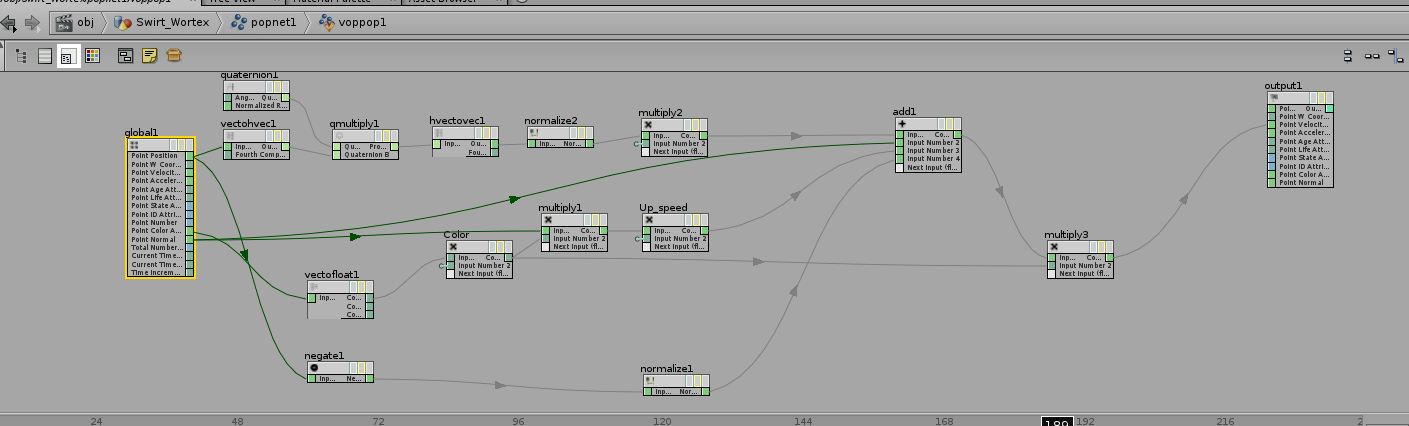Click the orange digital asset box icon
The height and width of the screenshot is (426, 1409).
click(x=174, y=56)
